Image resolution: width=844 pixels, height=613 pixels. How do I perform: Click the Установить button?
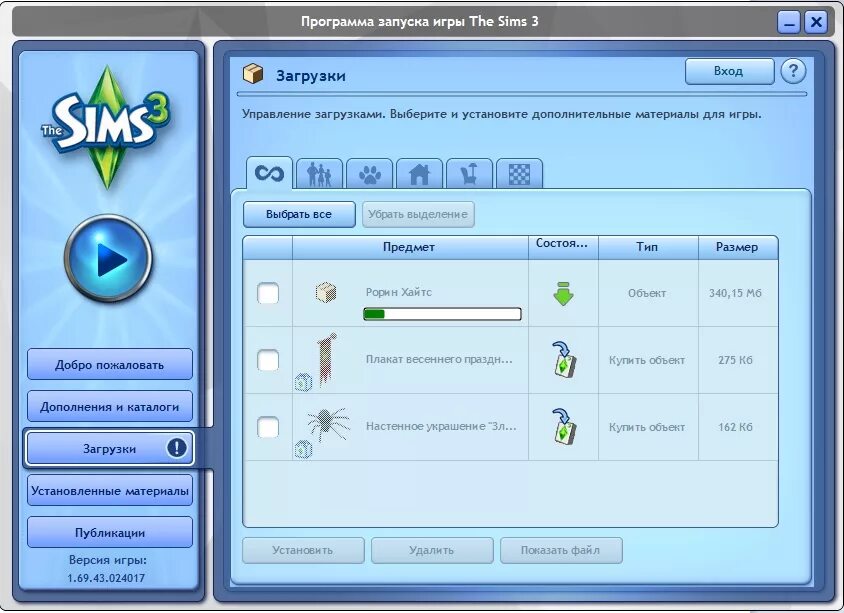tap(303, 550)
